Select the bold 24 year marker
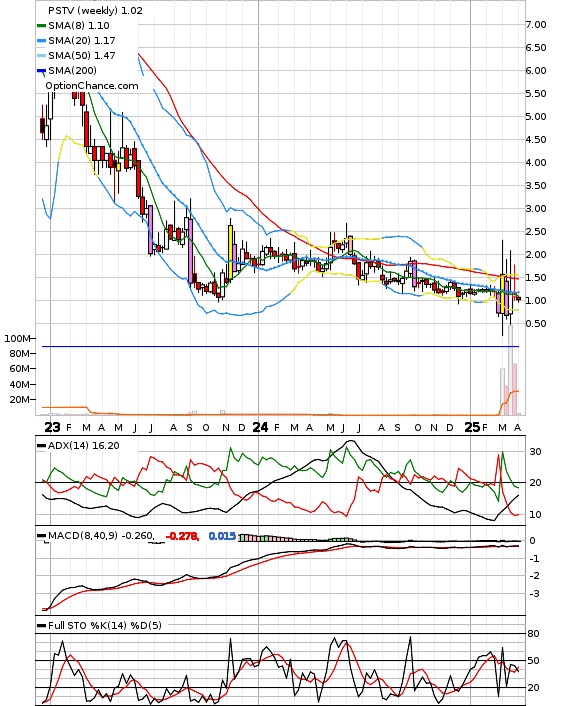 (260, 427)
